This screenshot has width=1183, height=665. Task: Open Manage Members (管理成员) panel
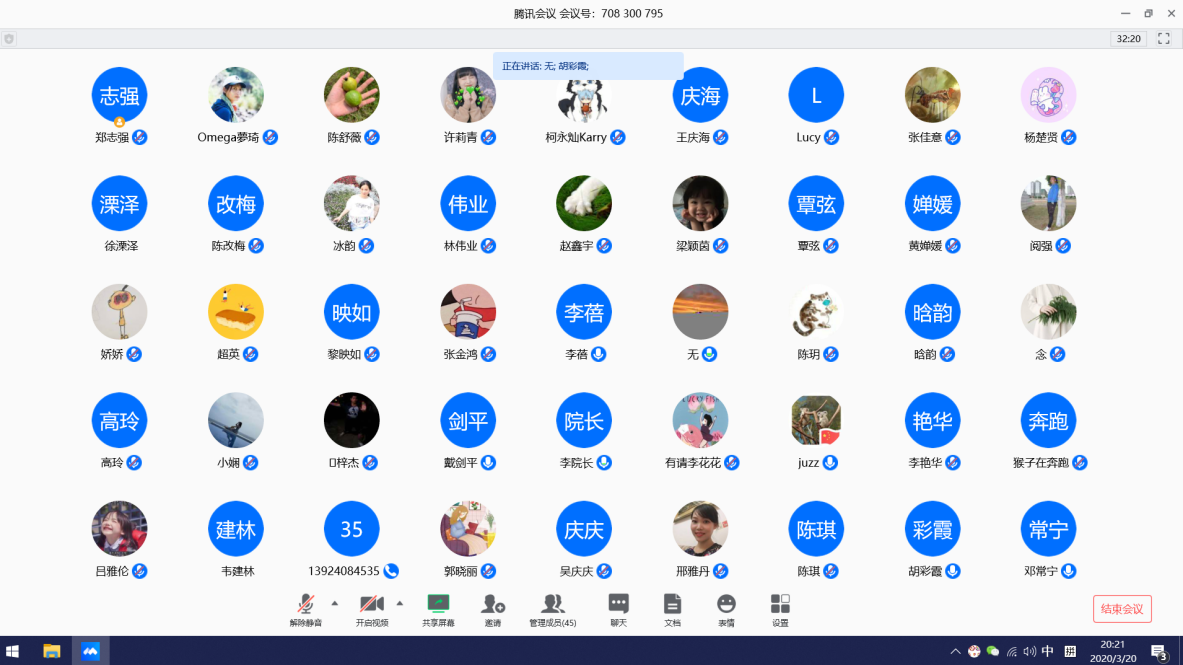(552, 604)
